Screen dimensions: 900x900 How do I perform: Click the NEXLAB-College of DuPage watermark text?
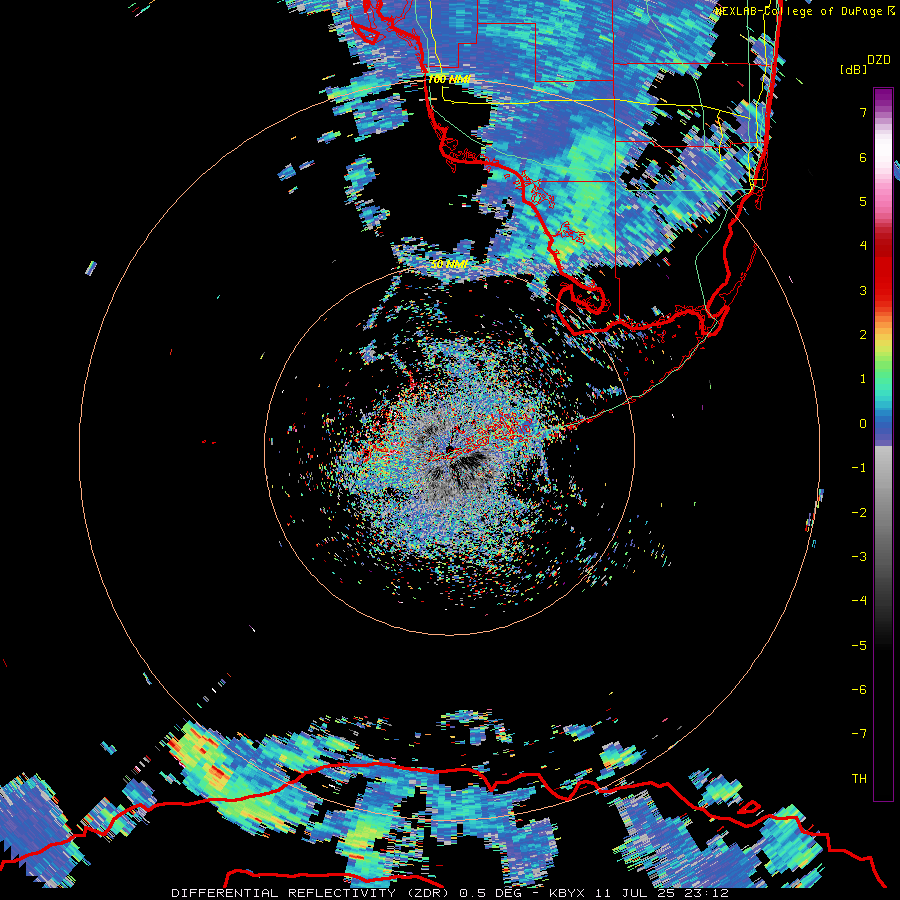coord(801,11)
